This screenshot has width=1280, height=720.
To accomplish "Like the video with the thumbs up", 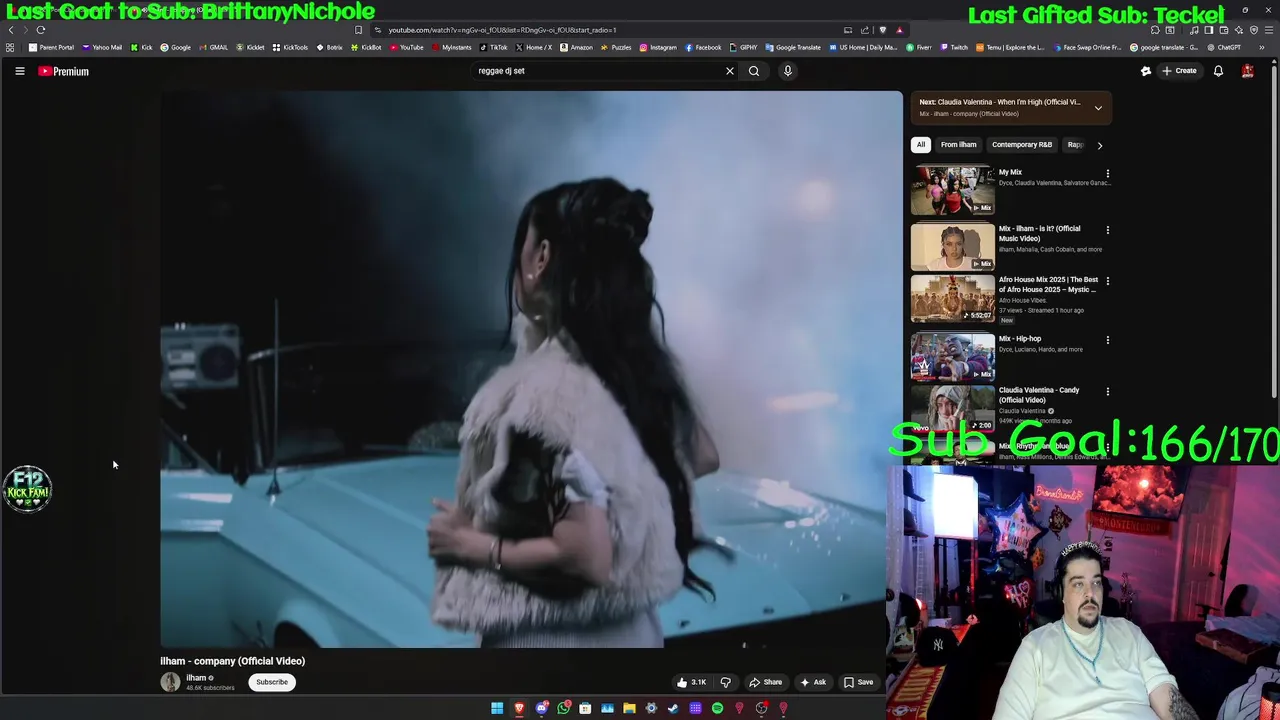I will (691, 682).
